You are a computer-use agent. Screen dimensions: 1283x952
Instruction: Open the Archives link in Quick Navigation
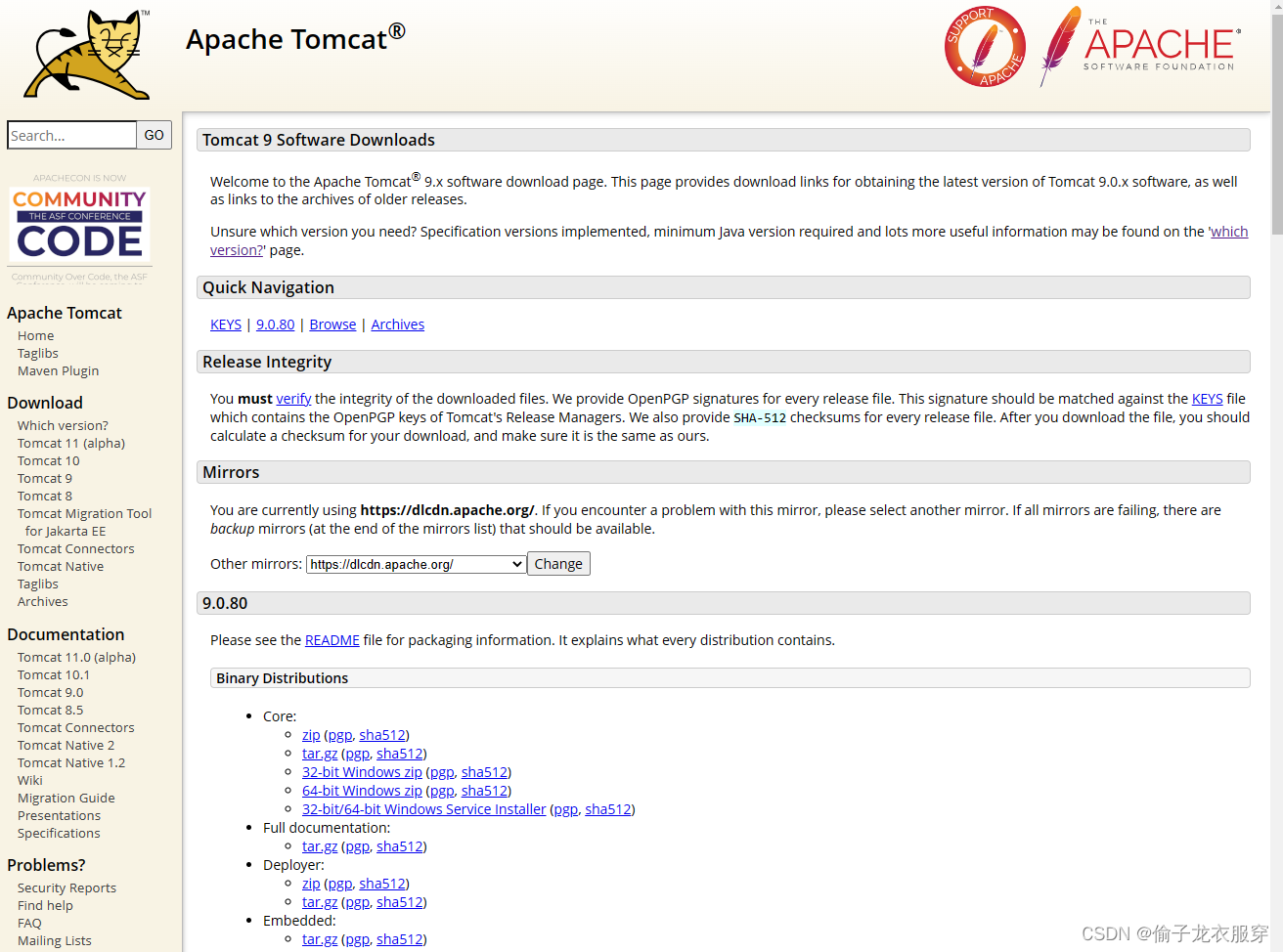(397, 324)
